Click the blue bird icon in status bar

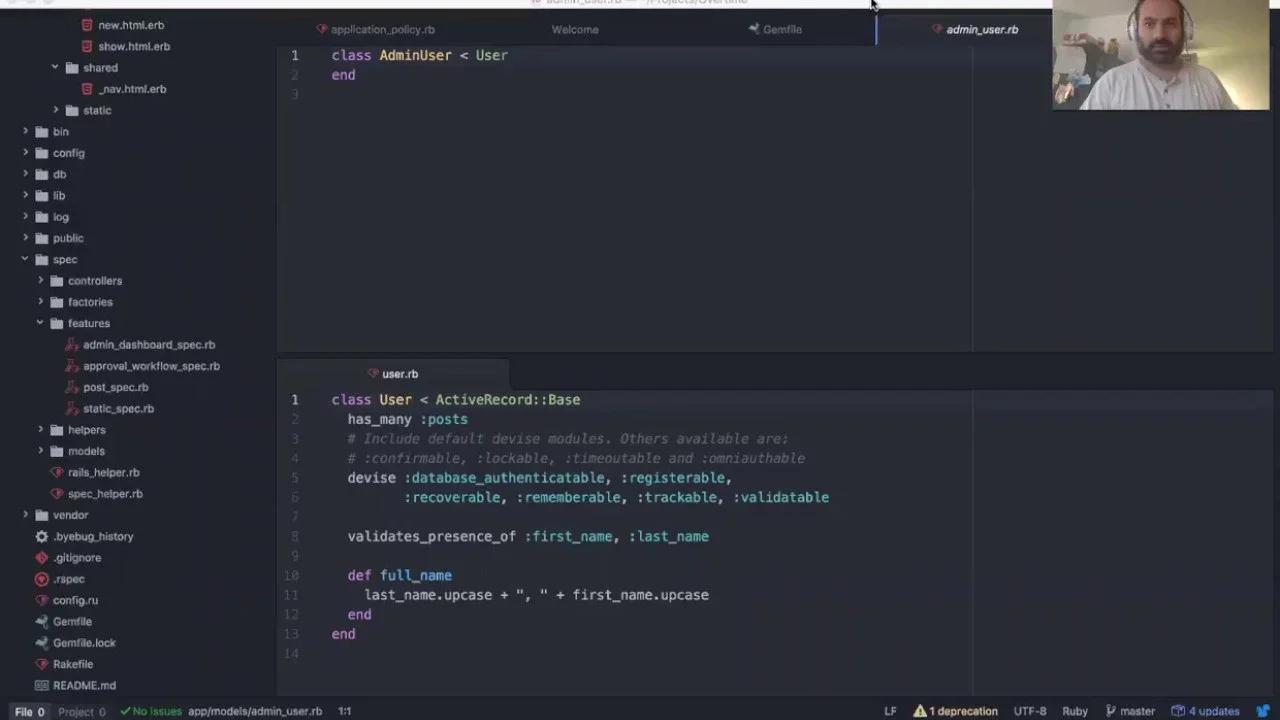pos(1263,711)
